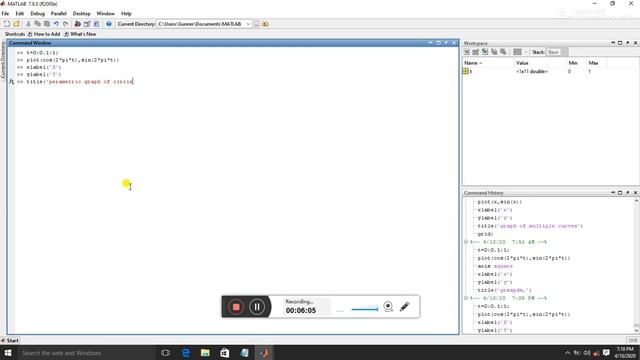The width and height of the screenshot is (640, 360).
Task: Click Command History scroll down arrow
Action: [636, 331]
